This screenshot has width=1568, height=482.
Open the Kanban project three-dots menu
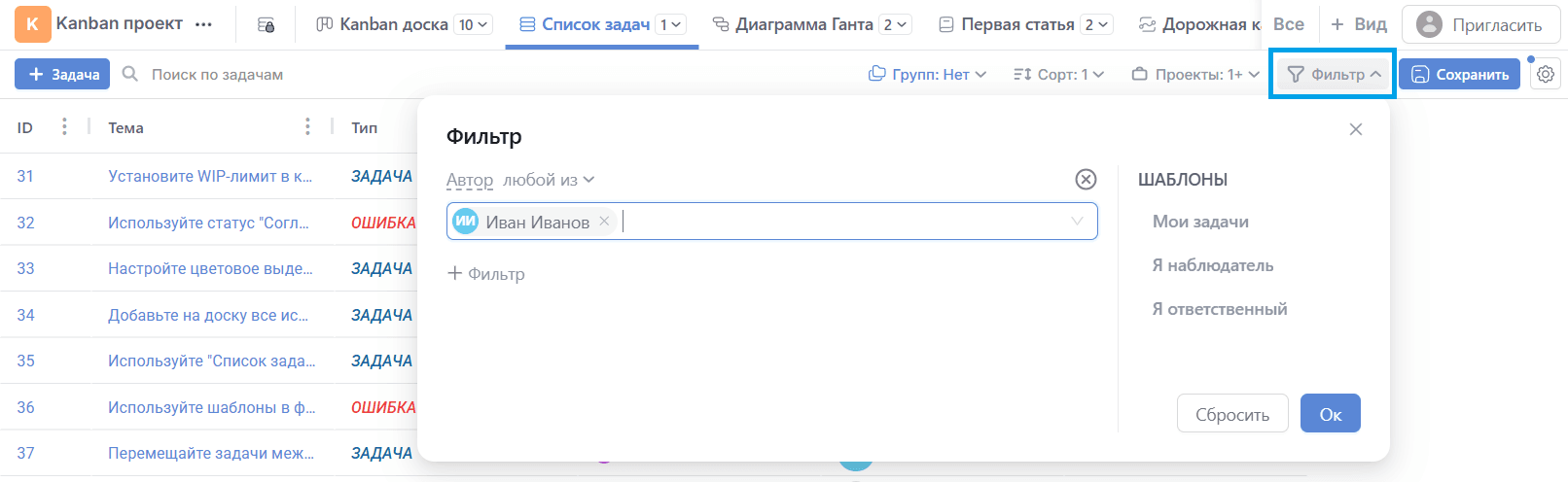(x=203, y=24)
